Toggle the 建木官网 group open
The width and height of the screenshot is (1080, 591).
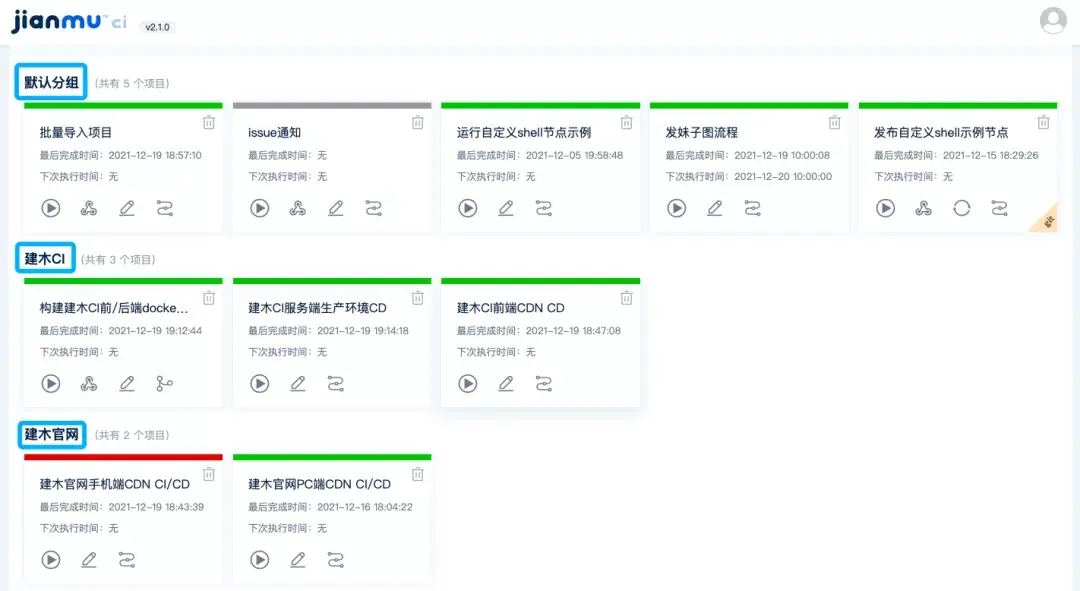click(51, 434)
